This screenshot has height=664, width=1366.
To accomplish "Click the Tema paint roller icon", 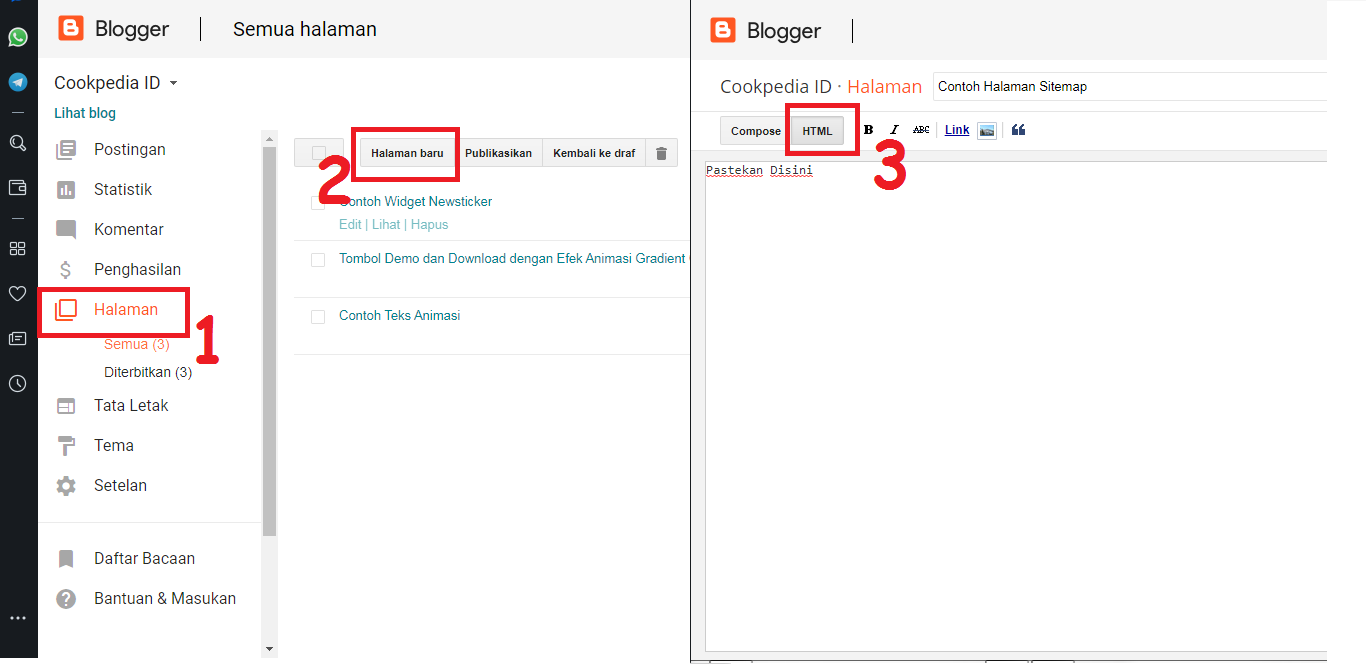I will click(66, 446).
